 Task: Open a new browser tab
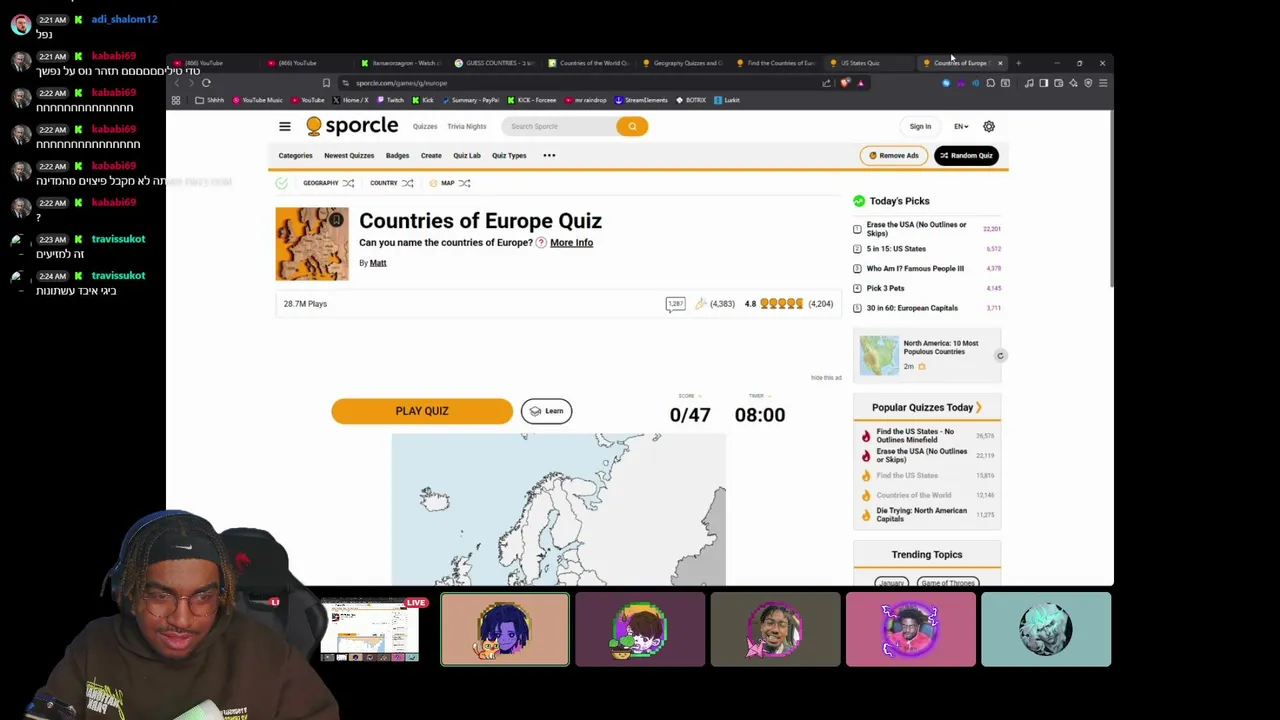tap(1018, 63)
